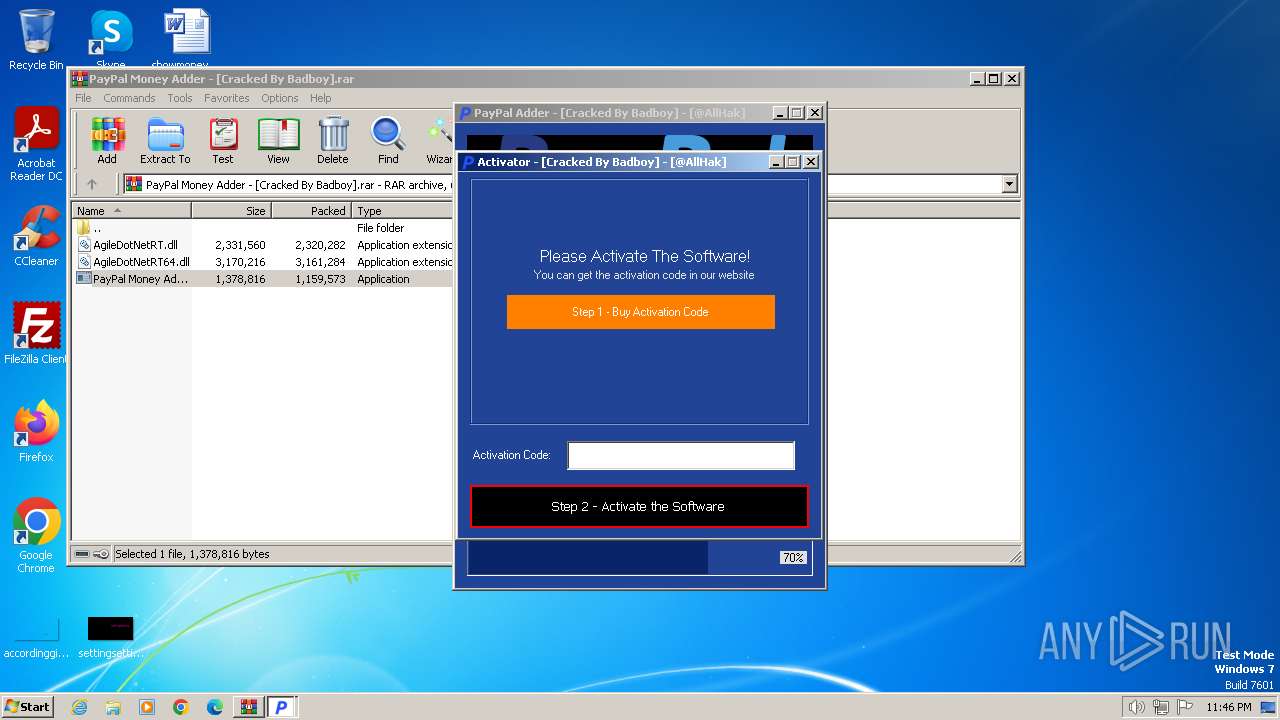The width and height of the screenshot is (1280, 720).
Task: Select the FileZilla Client desktop icon
Action: click(36, 334)
